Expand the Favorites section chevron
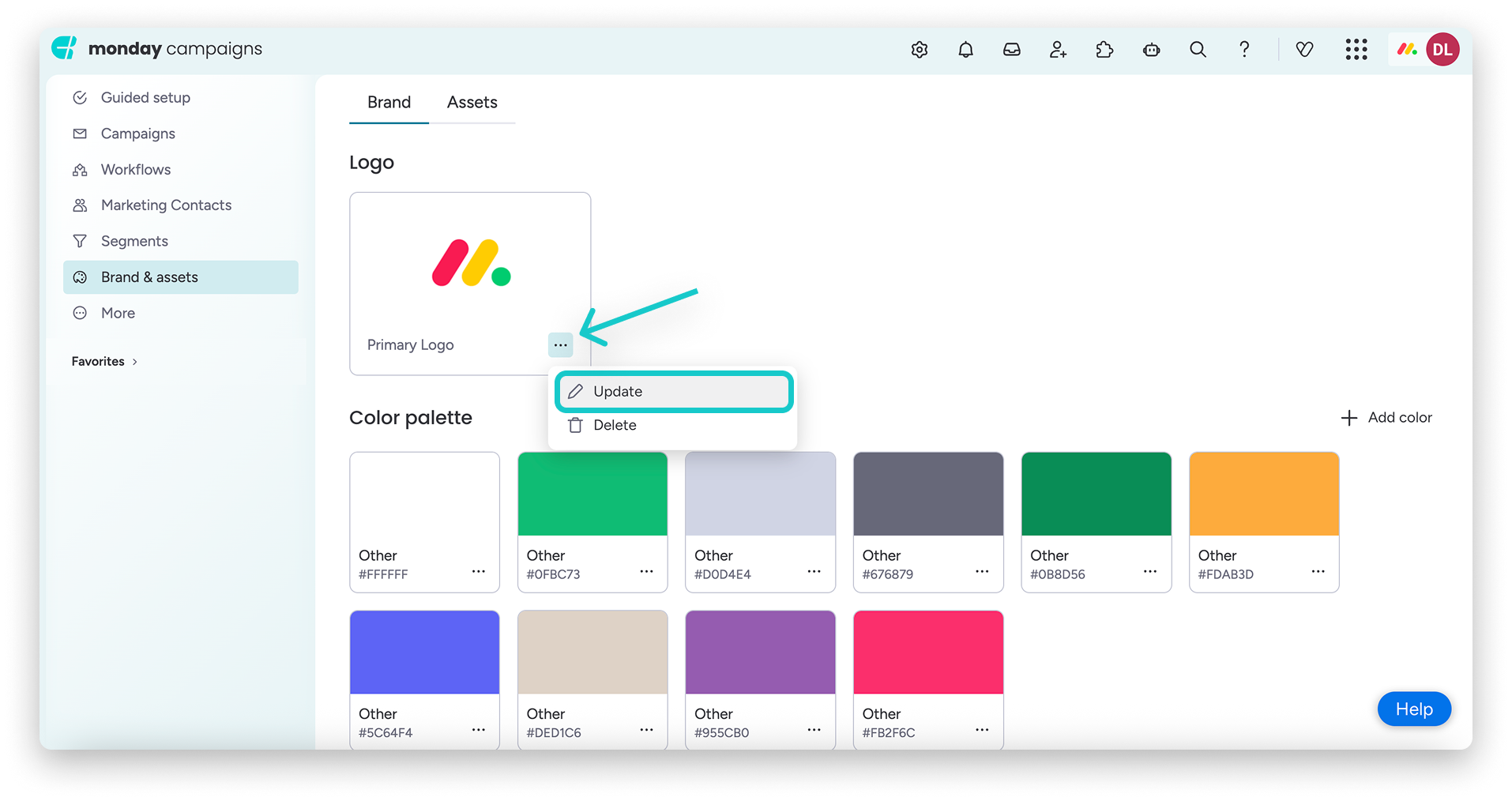Image resolution: width=1512 pixels, height=801 pixels. [x=135, y=362]
